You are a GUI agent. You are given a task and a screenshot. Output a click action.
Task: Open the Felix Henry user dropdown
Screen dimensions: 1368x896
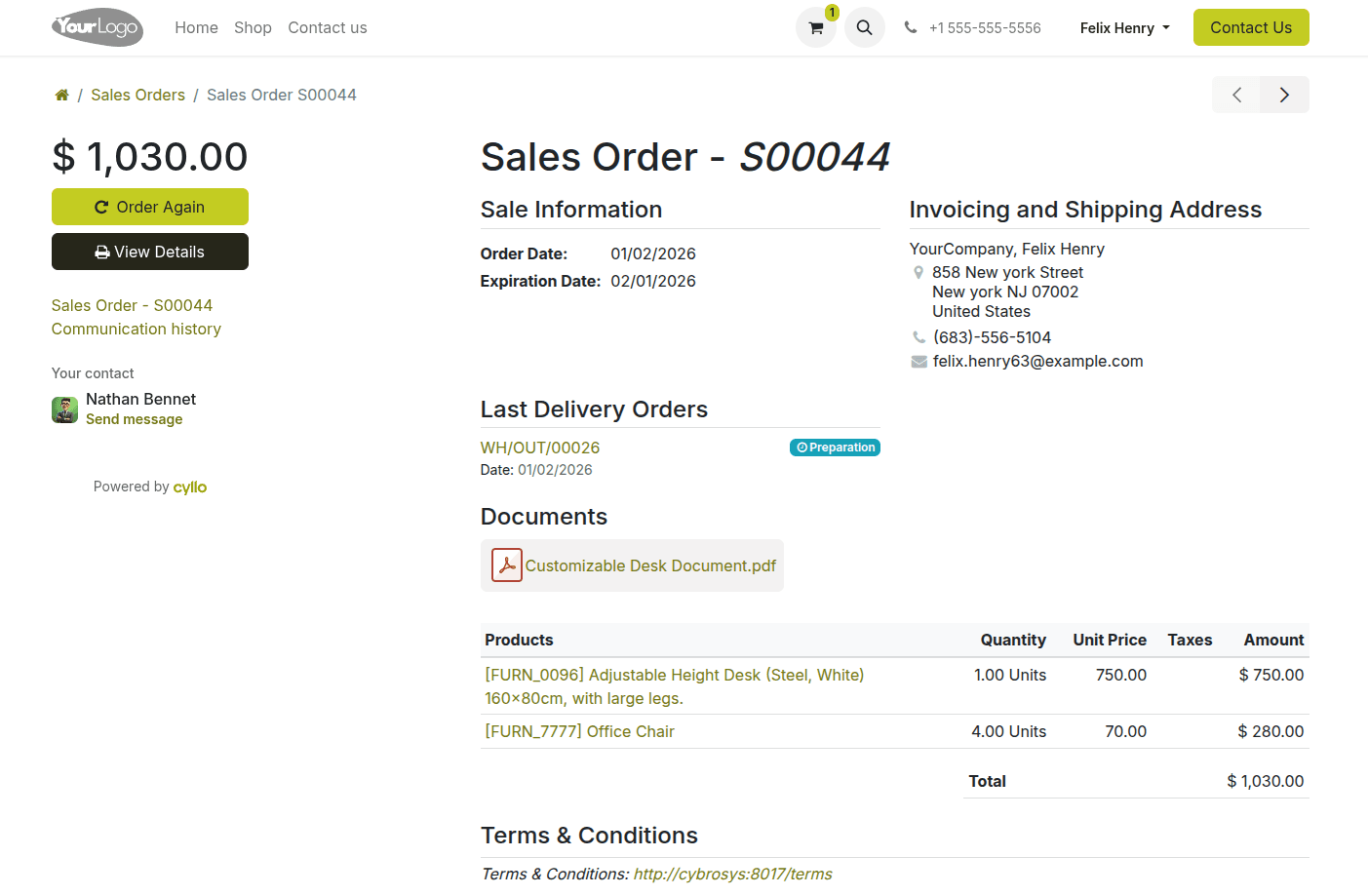pos(1124,28)
